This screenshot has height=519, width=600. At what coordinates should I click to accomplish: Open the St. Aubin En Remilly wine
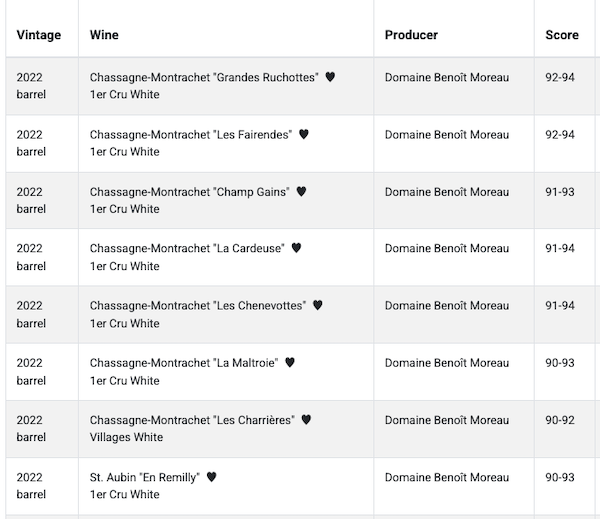tap(145, 477)
